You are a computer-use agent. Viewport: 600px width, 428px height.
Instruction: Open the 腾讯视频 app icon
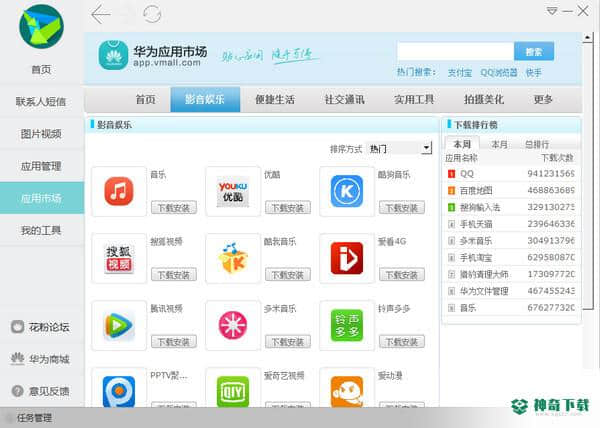[x=119, y=325]
